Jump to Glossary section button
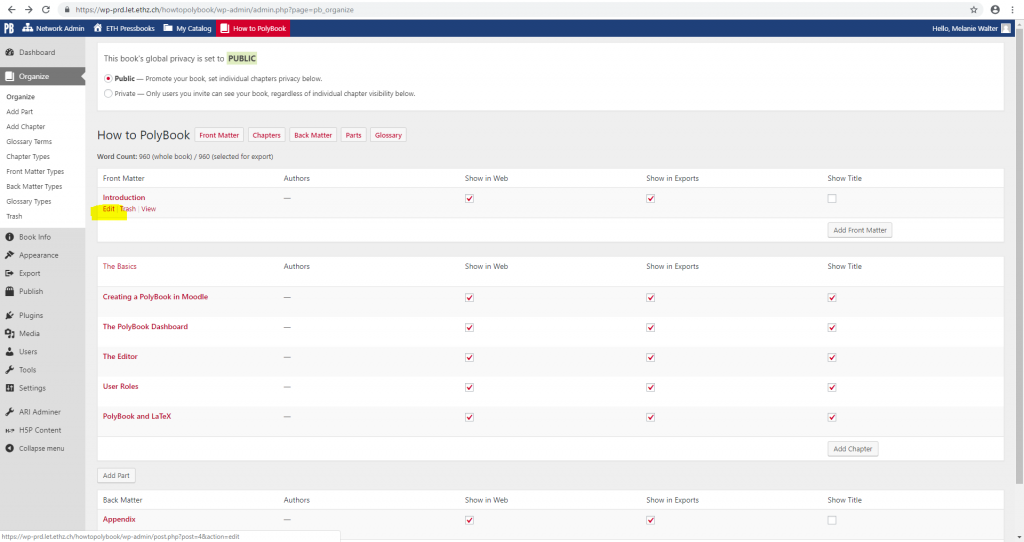This screenshot has height=542, width=1024. click(388, 135)
